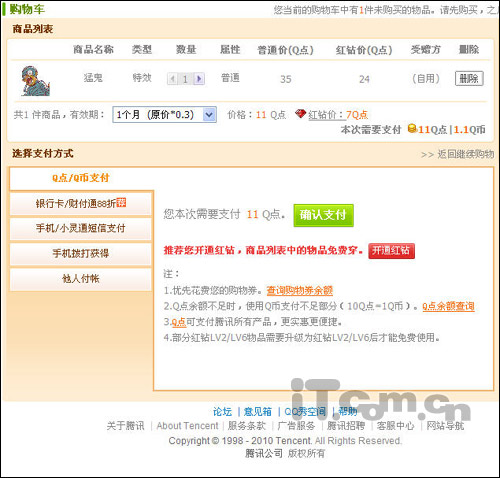Go back via 返回继续购物 link
The height and width of the screenshot is (478, 500).
[457, 154]
